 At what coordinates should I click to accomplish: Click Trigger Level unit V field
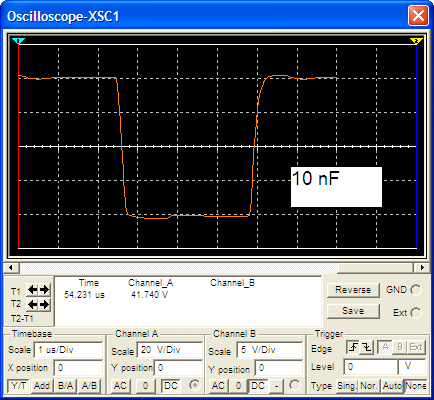pos(412,367)
